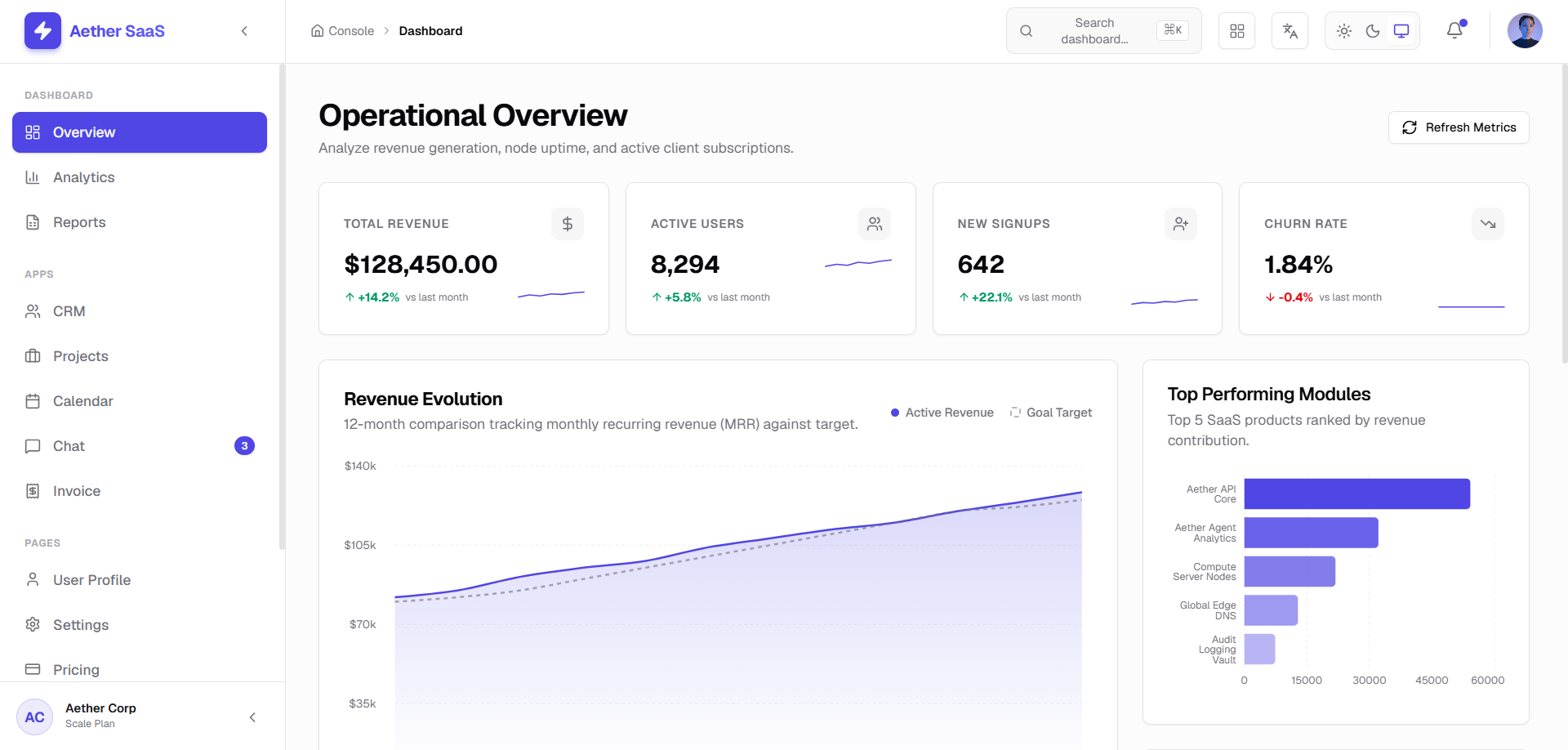This screenshot has height=750, width=1568.
Task: Open the Overview dashboard page
Action: [x=140, y=132]
